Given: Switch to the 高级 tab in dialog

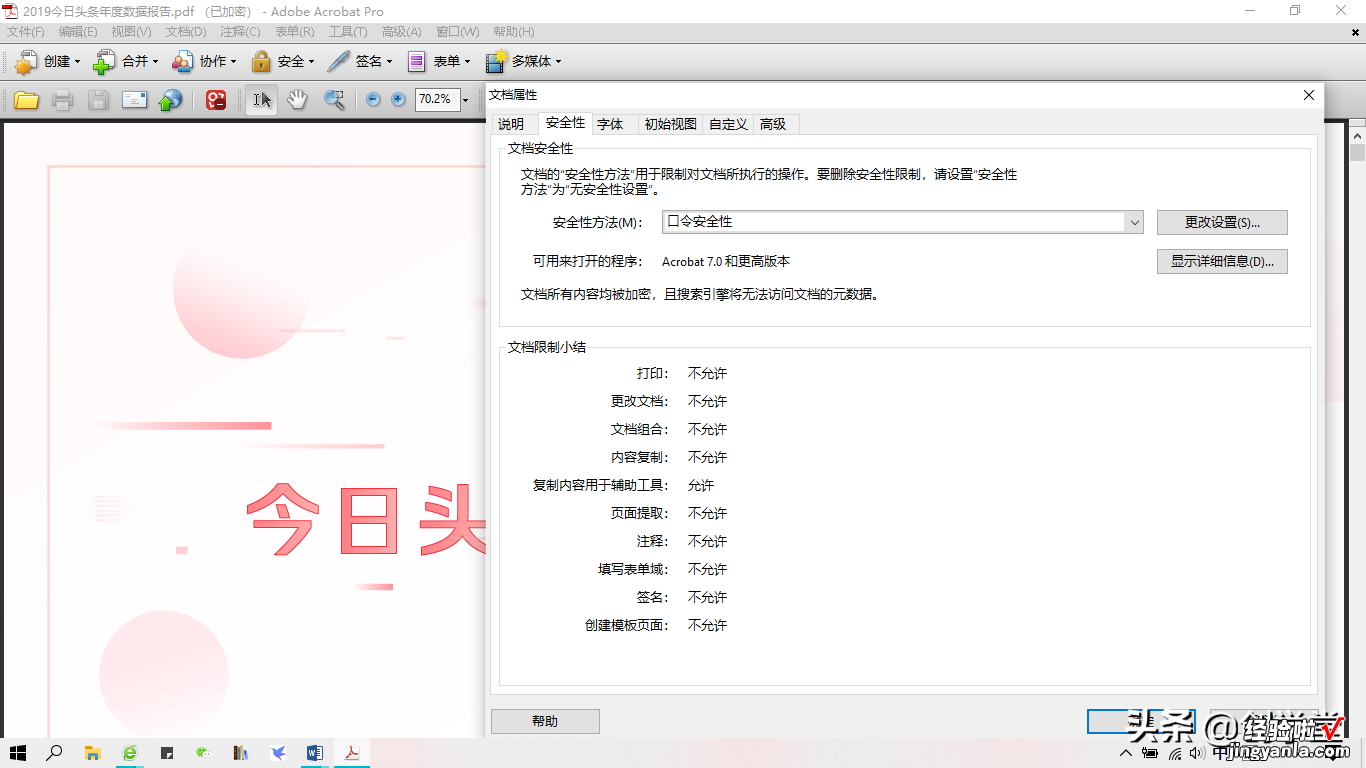Looking at the screenshot, I should tap(773, 124).
